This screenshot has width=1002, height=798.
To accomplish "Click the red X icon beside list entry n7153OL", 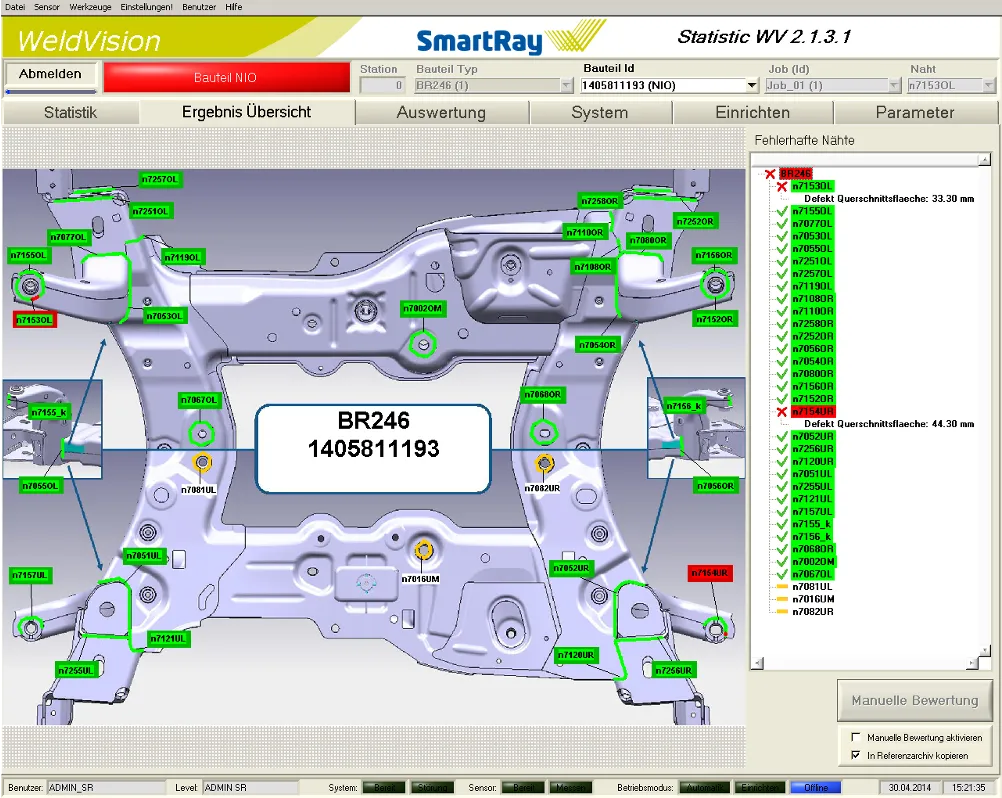I will [x=782, y=187].
